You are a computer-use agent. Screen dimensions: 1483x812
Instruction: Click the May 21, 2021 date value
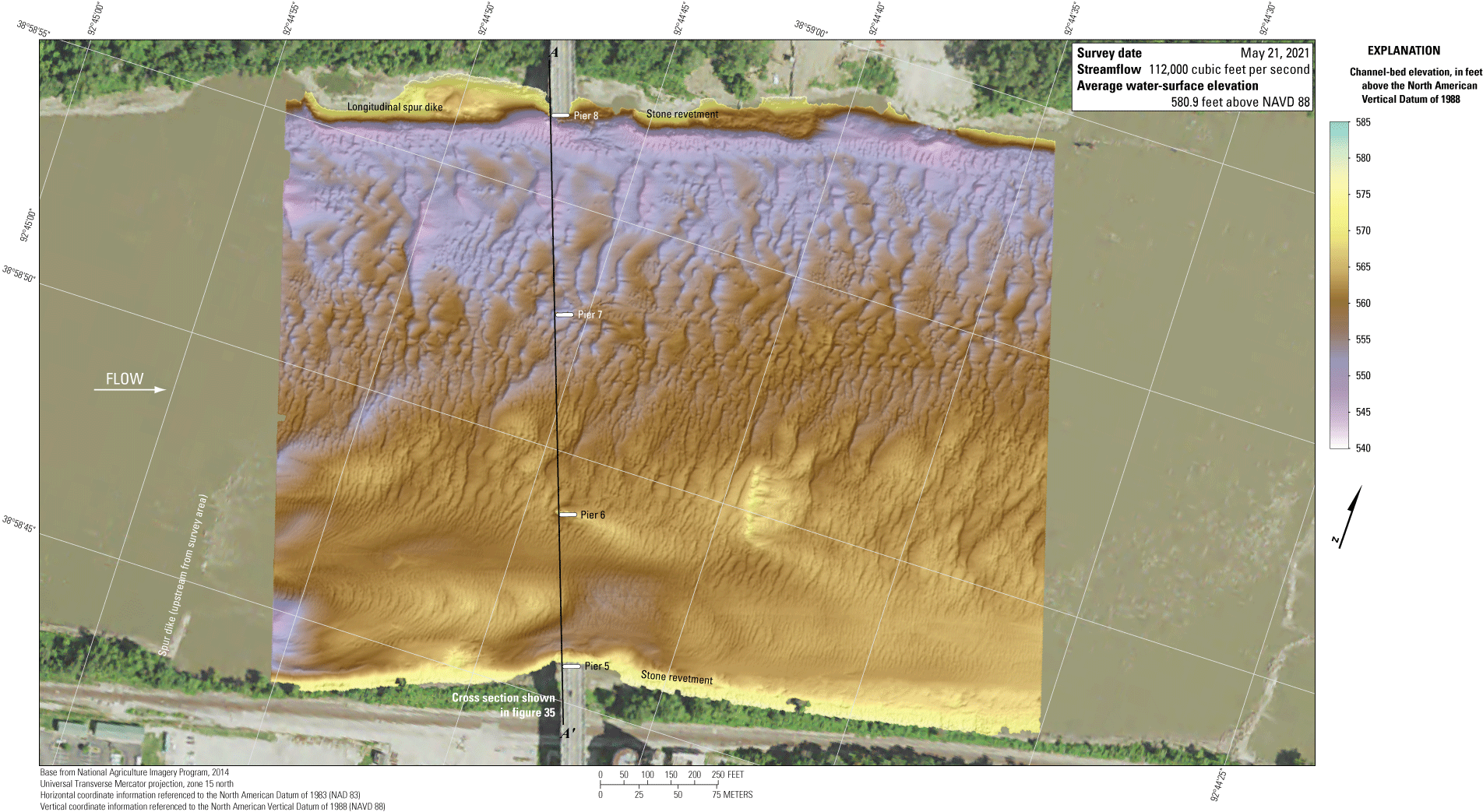[x=1275, y=53]
